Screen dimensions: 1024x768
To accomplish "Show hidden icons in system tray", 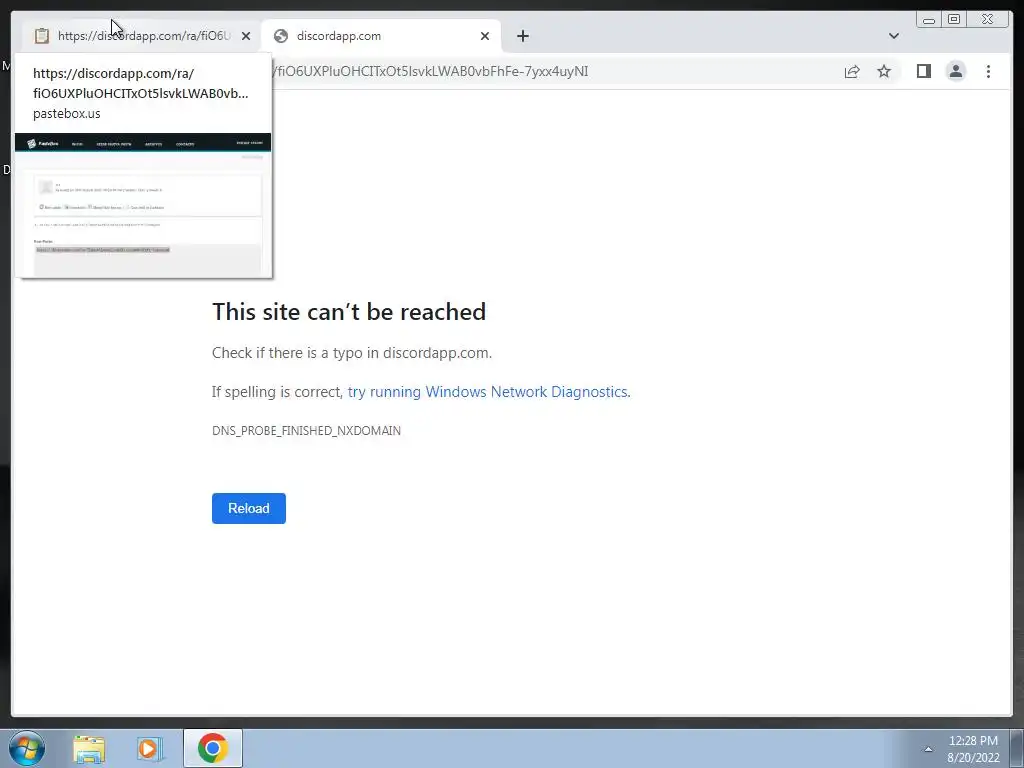I will tap(928, 749).
